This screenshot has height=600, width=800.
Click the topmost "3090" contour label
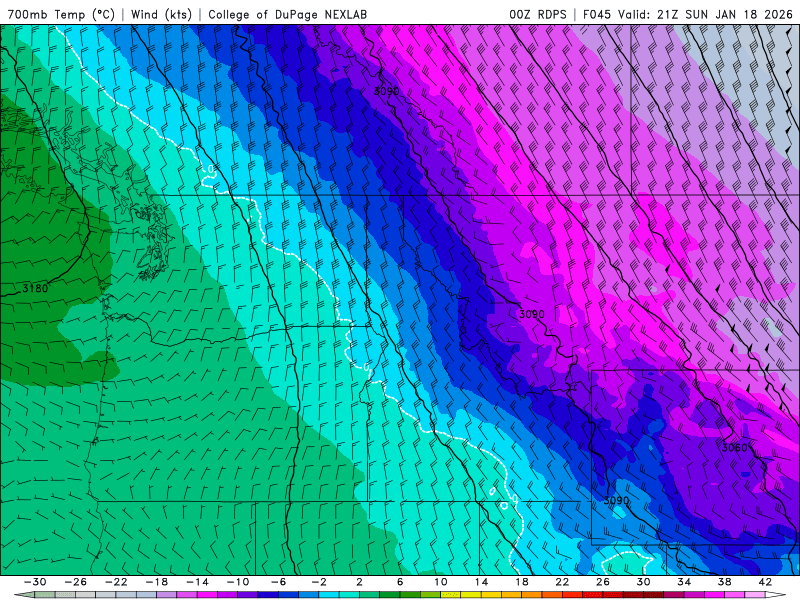(x=386, y=91)
